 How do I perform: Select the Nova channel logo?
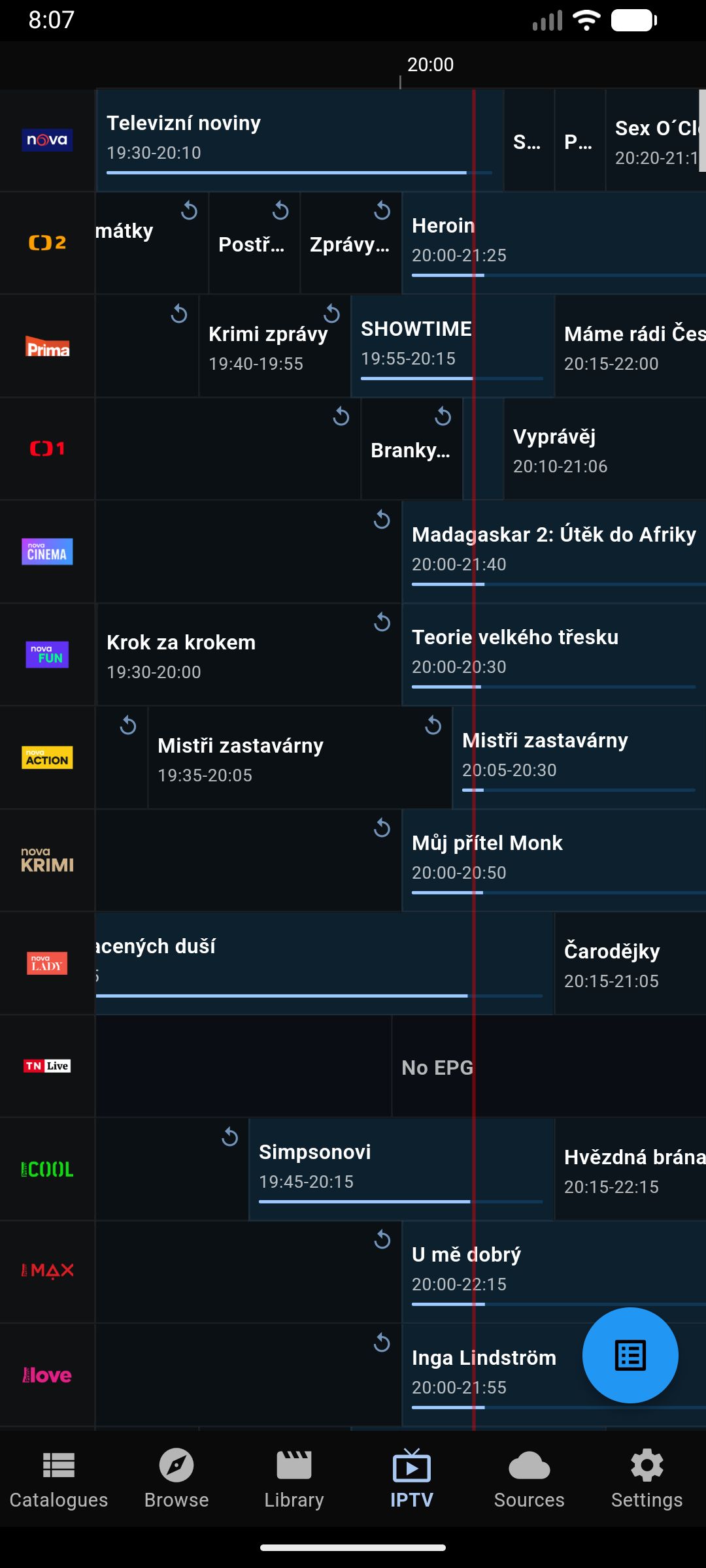(46, 140)
